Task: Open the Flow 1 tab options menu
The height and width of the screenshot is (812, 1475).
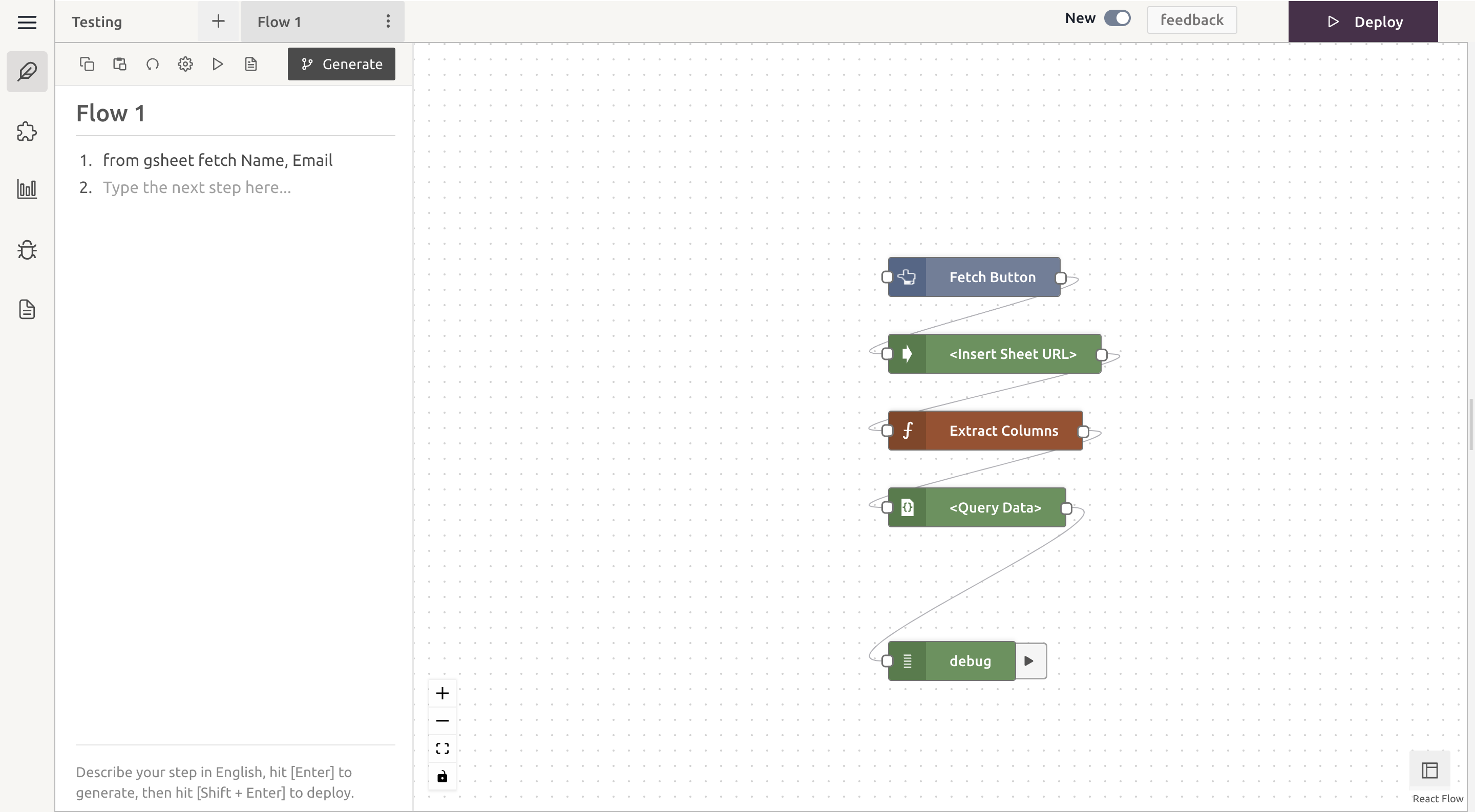Action: 388,22
